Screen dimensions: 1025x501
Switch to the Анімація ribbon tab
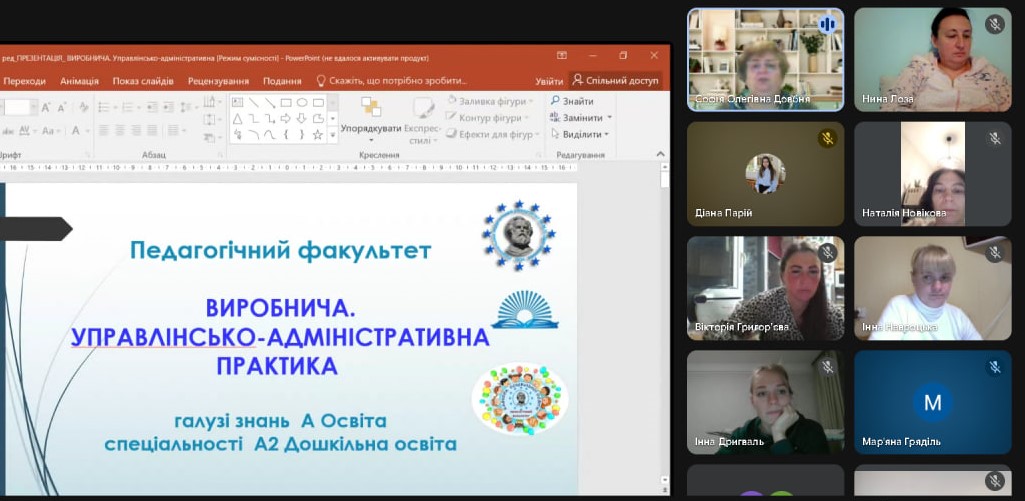[x=79, y=81]
